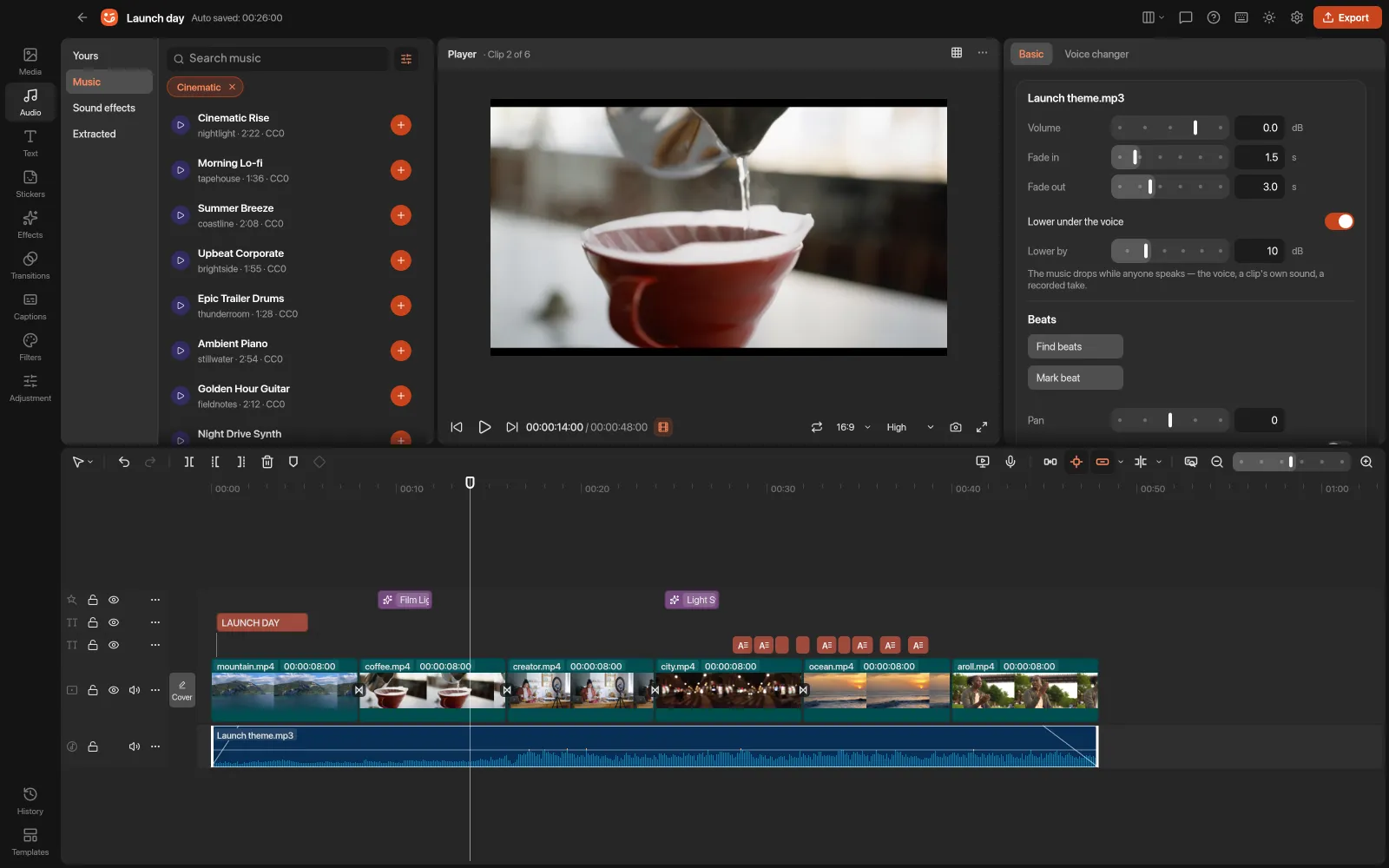Zoom in on the timeline
1389x868 pixels.
[x=1366, y=462]
